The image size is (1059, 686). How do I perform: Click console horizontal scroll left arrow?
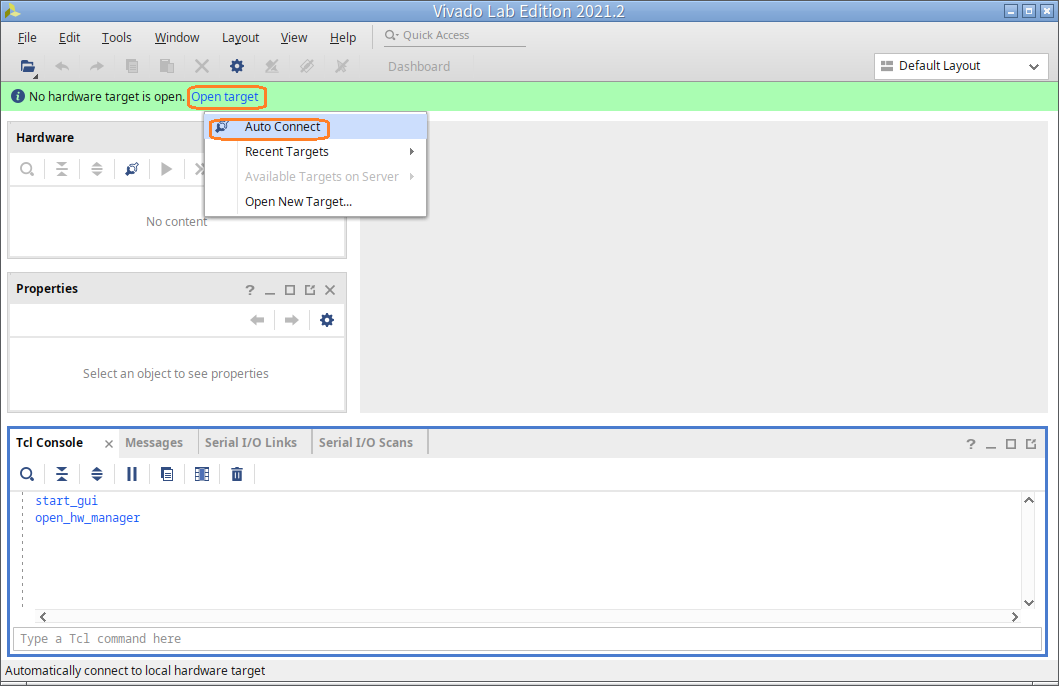tap(43, 617)
